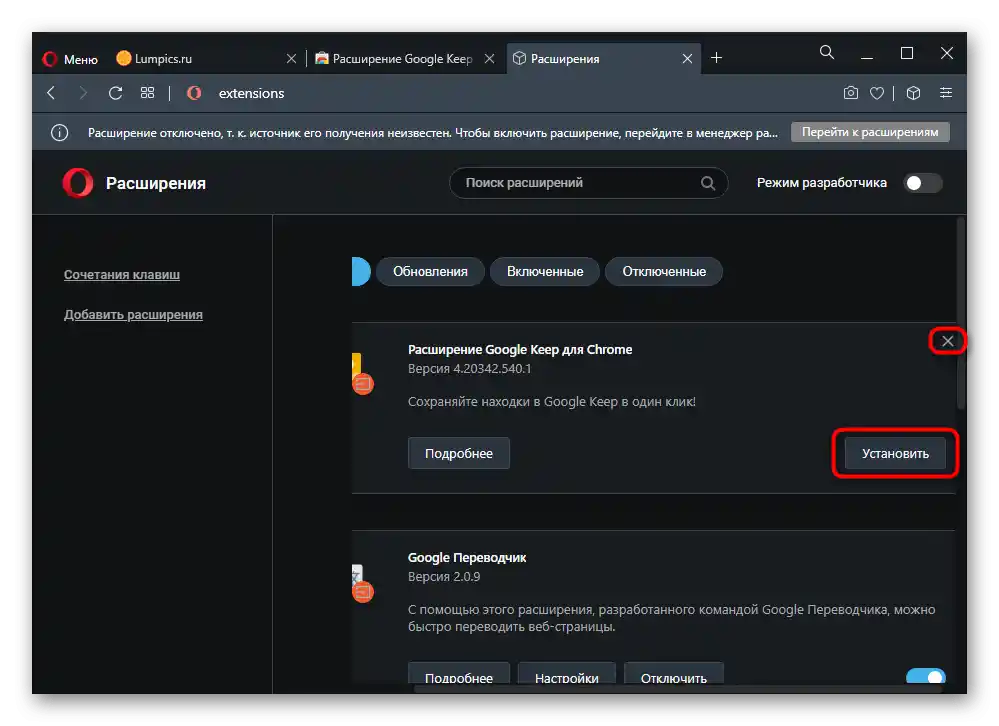This screenshot has height=726, width=999.
Task: Click the Установить button
Action: tap(895, 453)
